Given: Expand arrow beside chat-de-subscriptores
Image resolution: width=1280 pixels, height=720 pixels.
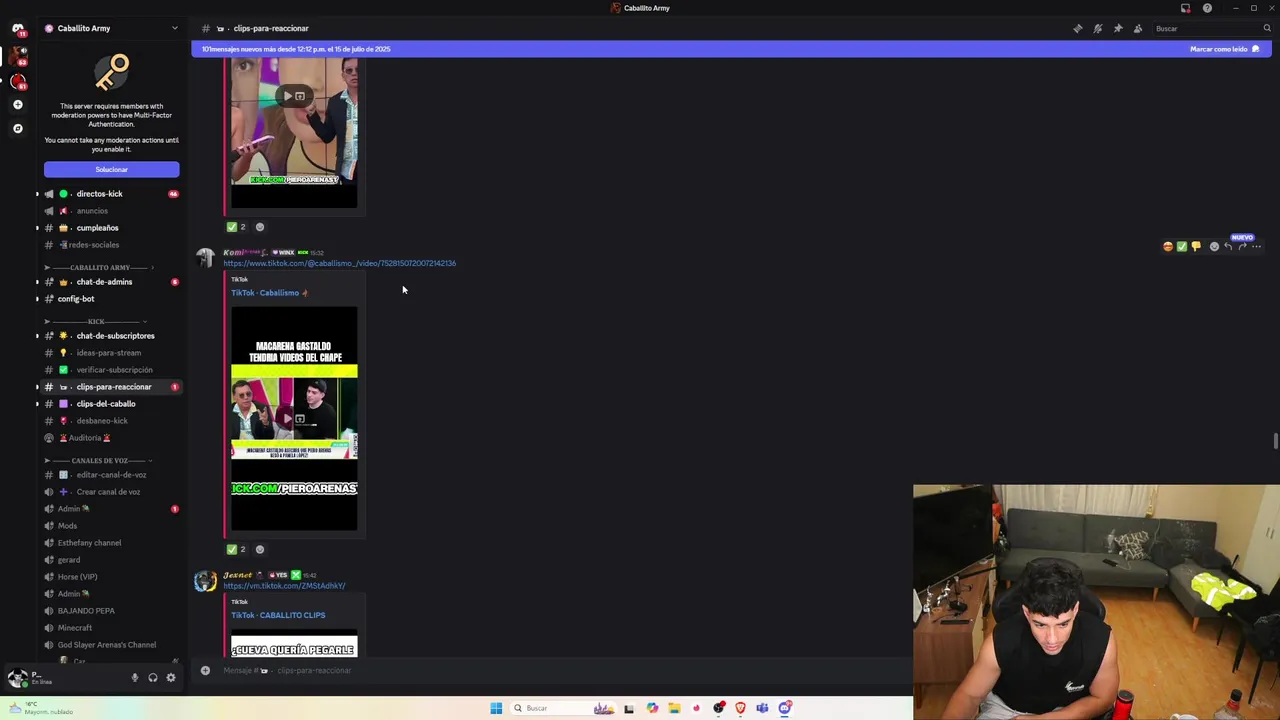Looking at the screenshot, I should coord(37,336).
